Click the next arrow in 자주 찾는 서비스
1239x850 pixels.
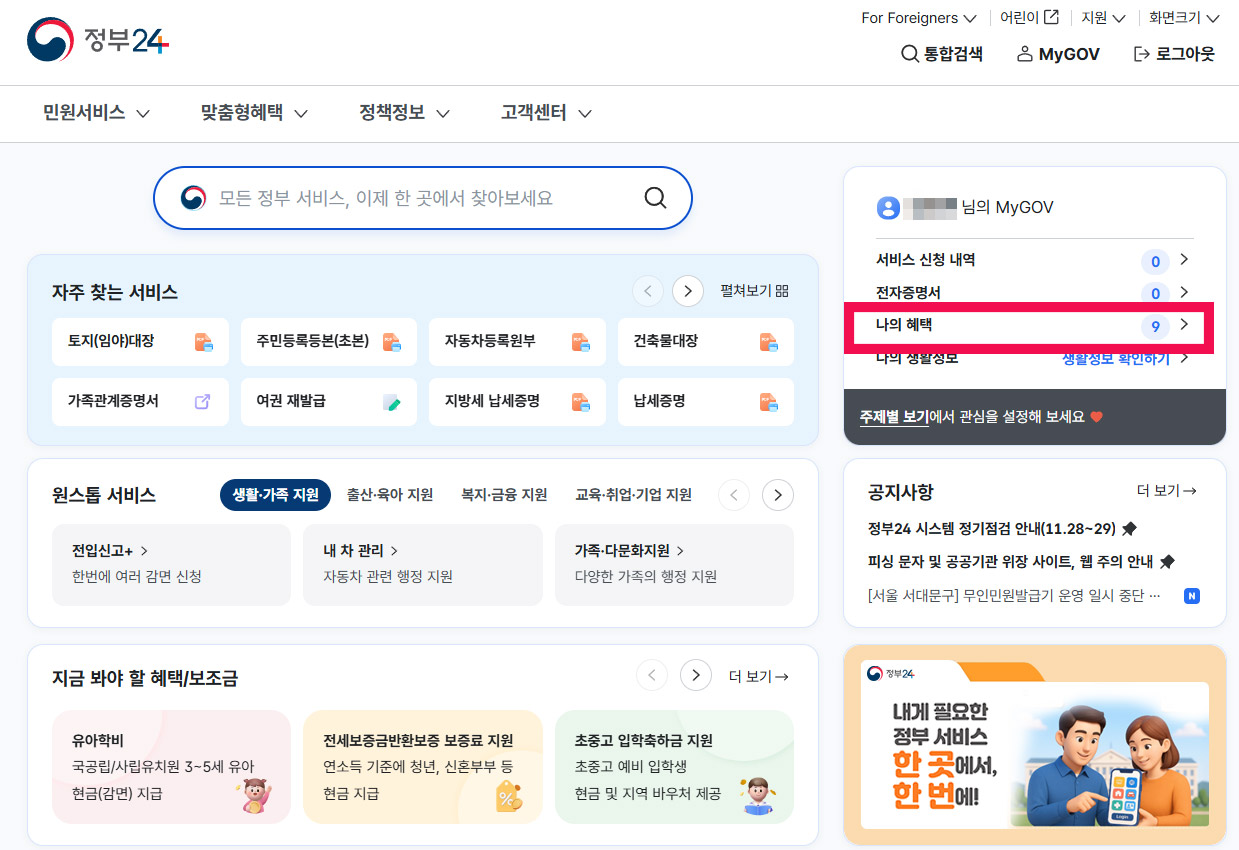coord(687,290)
